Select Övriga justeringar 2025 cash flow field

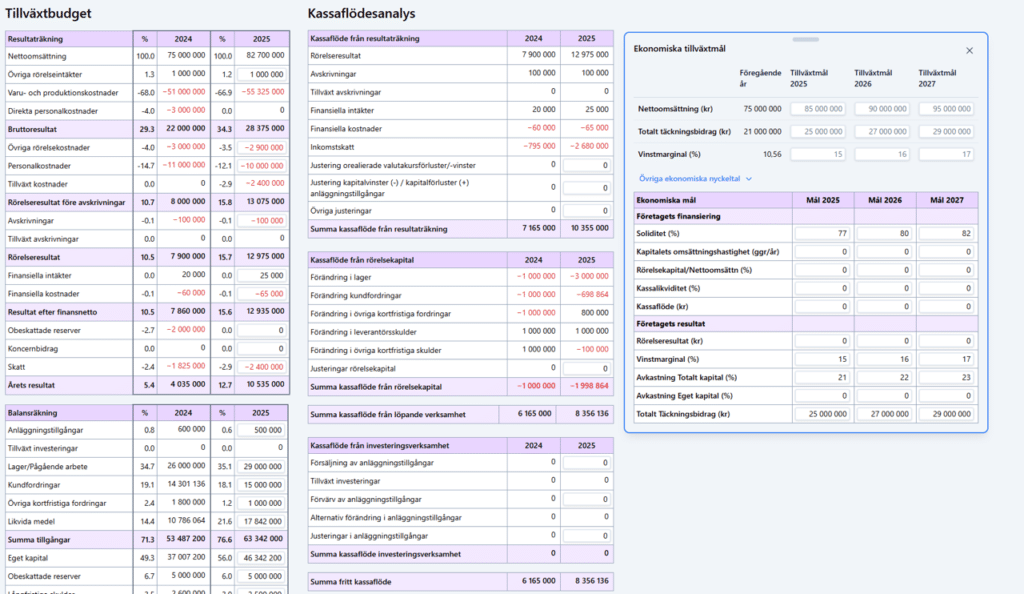[586, 210]
